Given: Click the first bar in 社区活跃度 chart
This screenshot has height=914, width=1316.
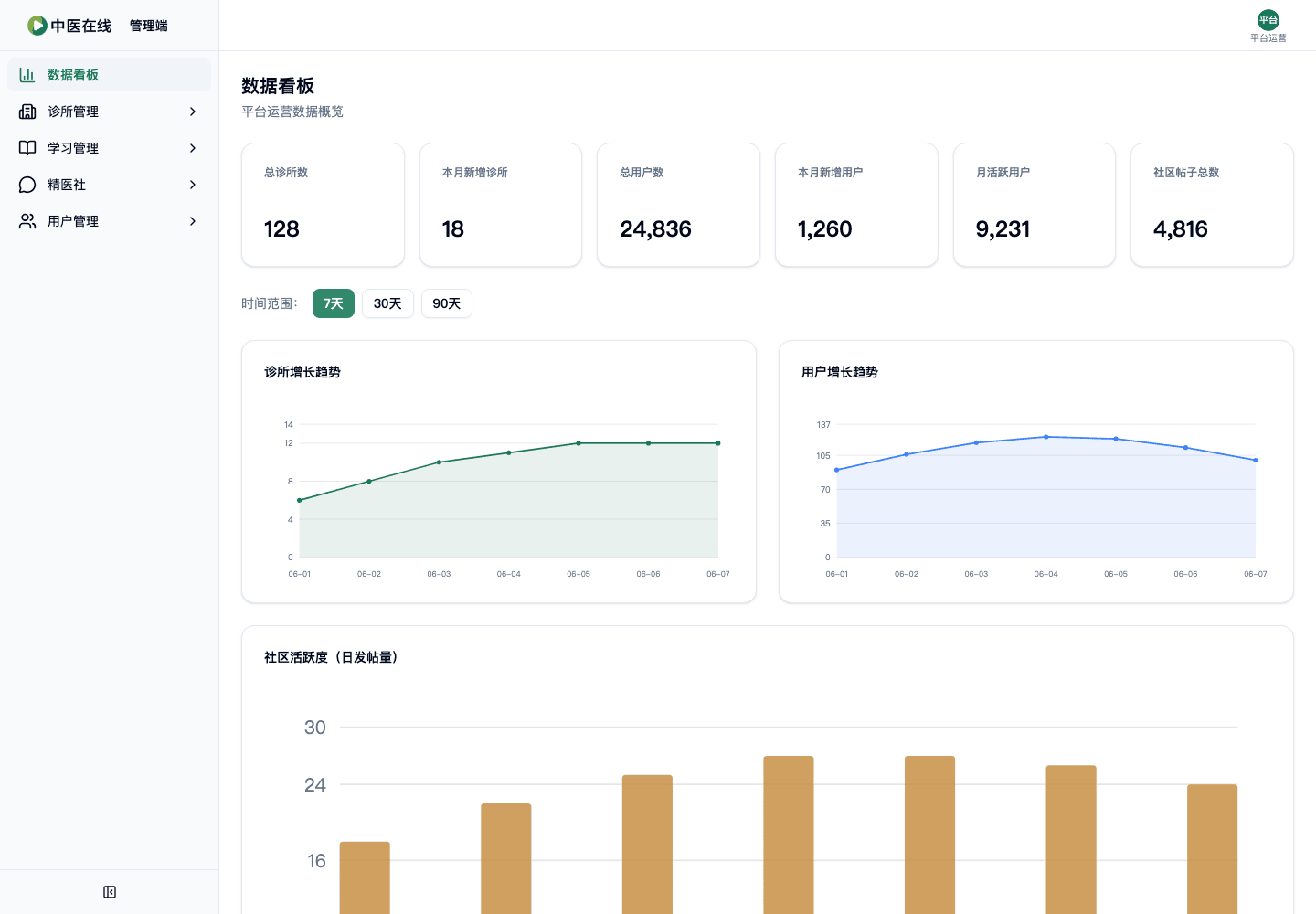Looking at the screenshot, I should (365, 877).
